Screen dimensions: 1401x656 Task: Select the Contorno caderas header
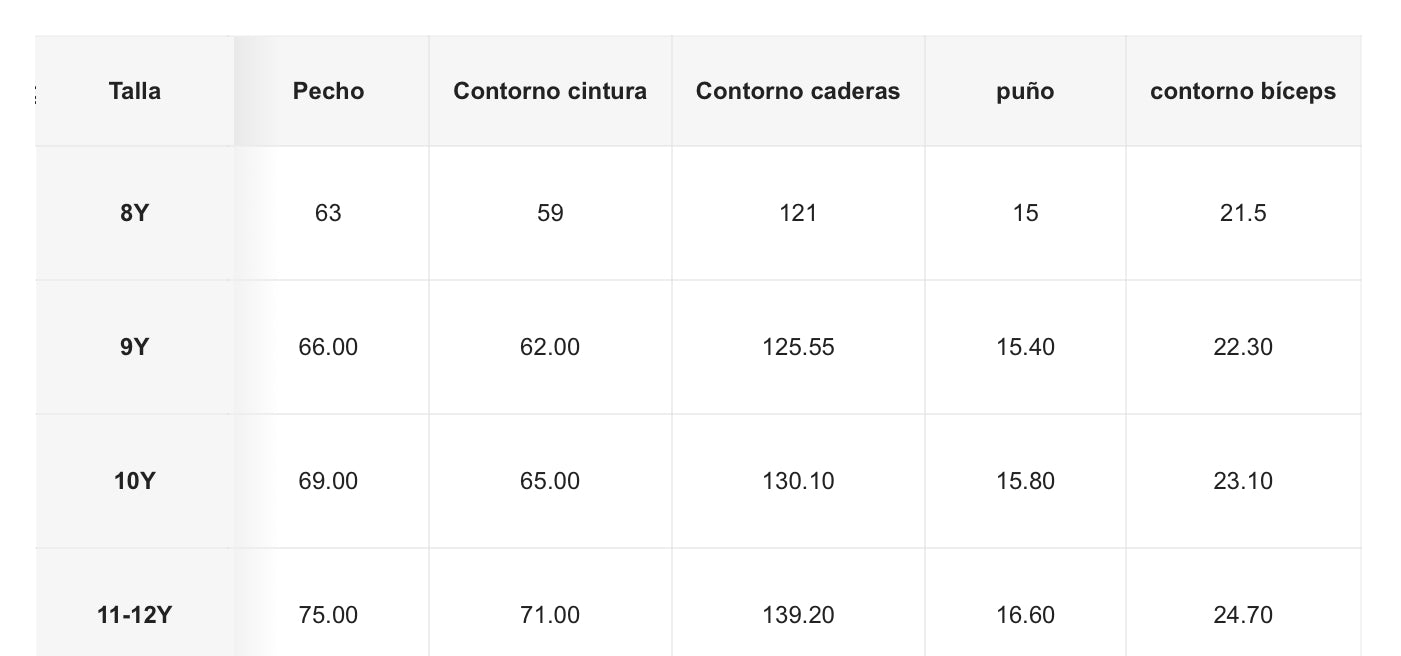[798, 91]
